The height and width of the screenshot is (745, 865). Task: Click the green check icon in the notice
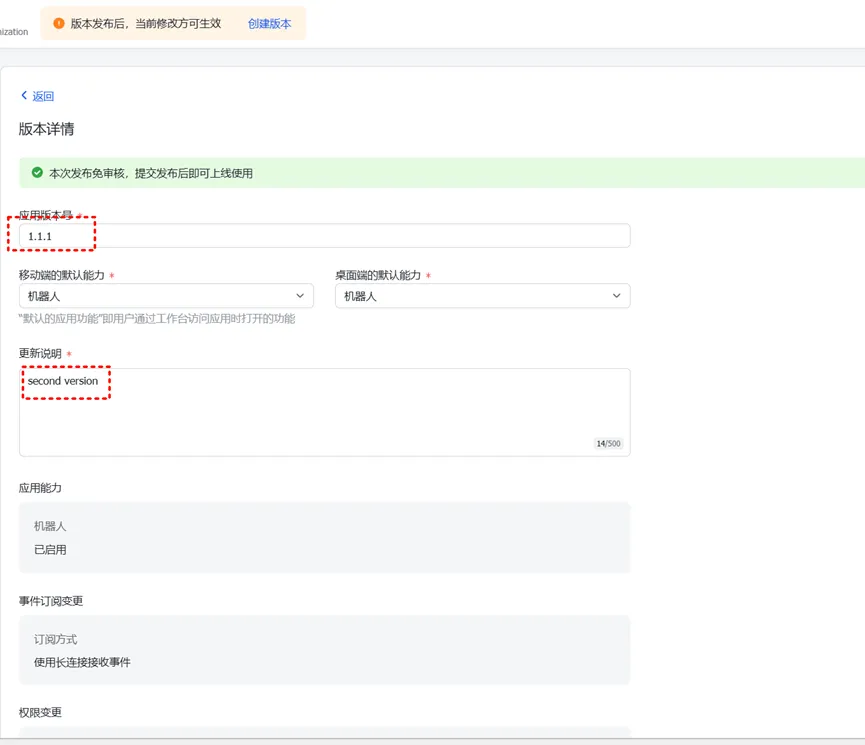pyautogui.click(x=37, y=173)
